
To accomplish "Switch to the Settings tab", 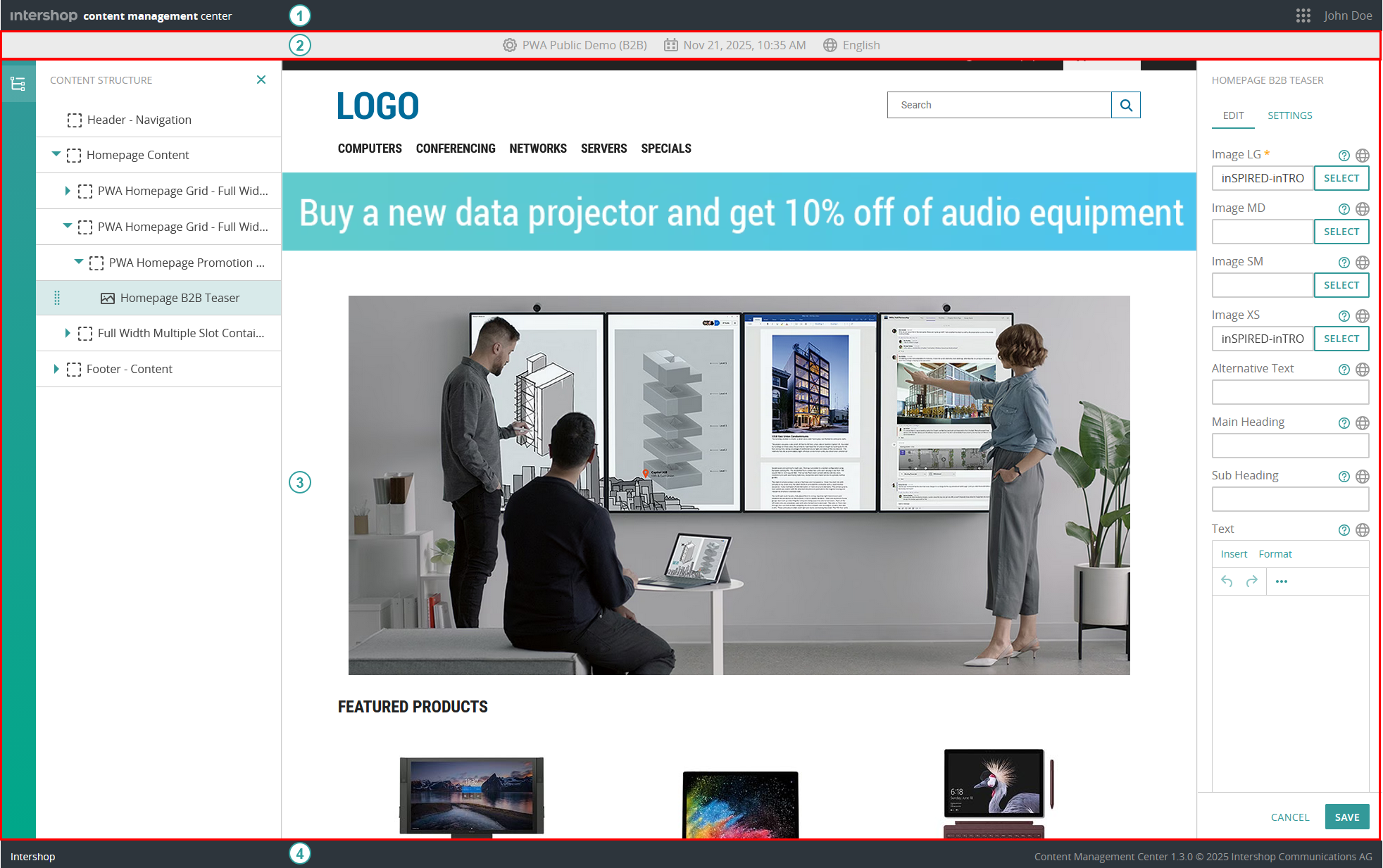I will click(1289, 115).
